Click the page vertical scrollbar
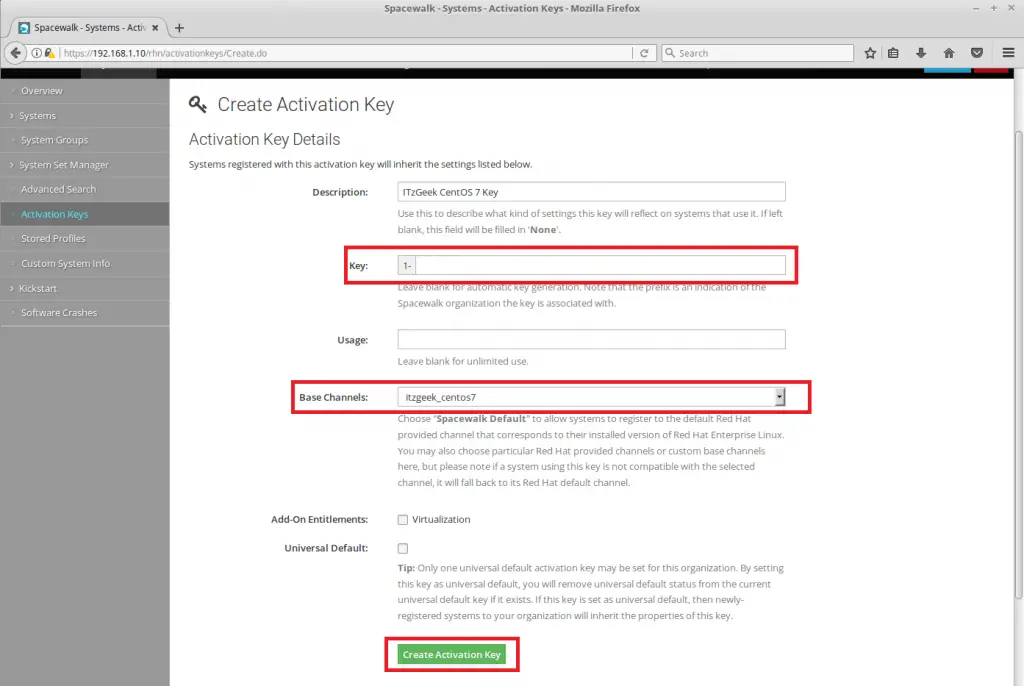The image size is (1024, 686). tap(1018, 366)
